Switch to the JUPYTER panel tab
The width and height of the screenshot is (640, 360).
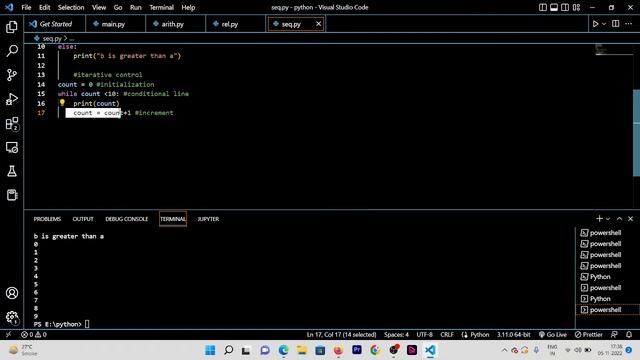coord(208,219)
